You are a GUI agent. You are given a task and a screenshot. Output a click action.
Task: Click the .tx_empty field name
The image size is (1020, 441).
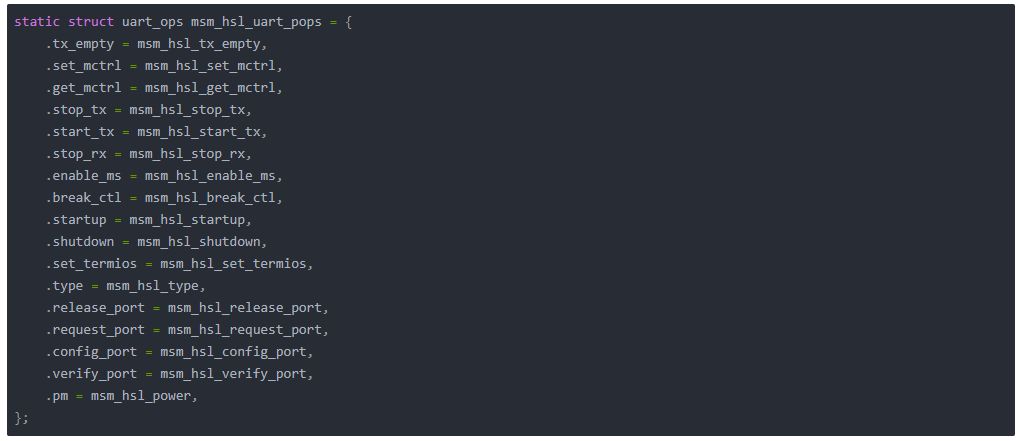pos(80,44)
